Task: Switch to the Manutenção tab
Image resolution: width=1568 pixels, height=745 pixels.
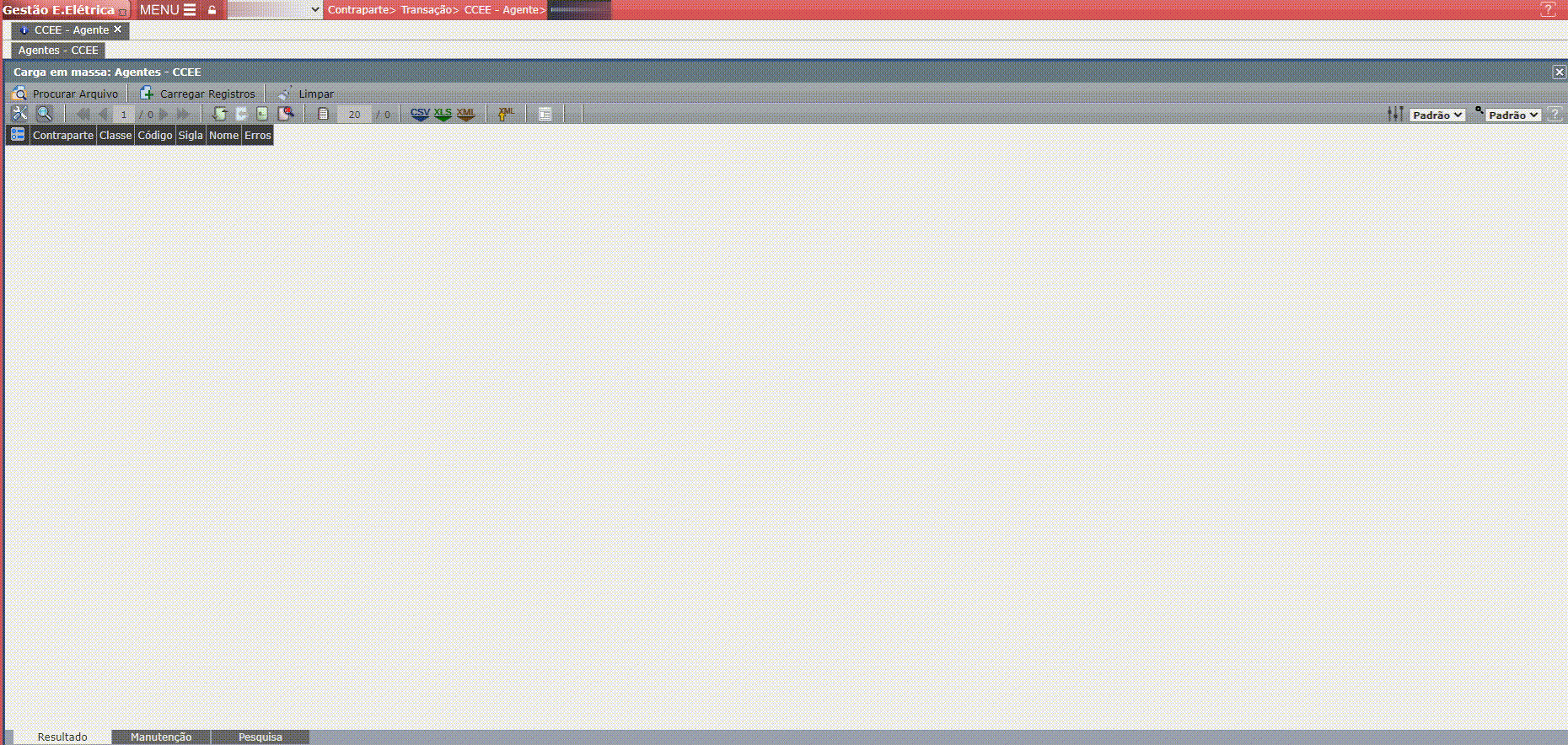Action: [161, 737]
